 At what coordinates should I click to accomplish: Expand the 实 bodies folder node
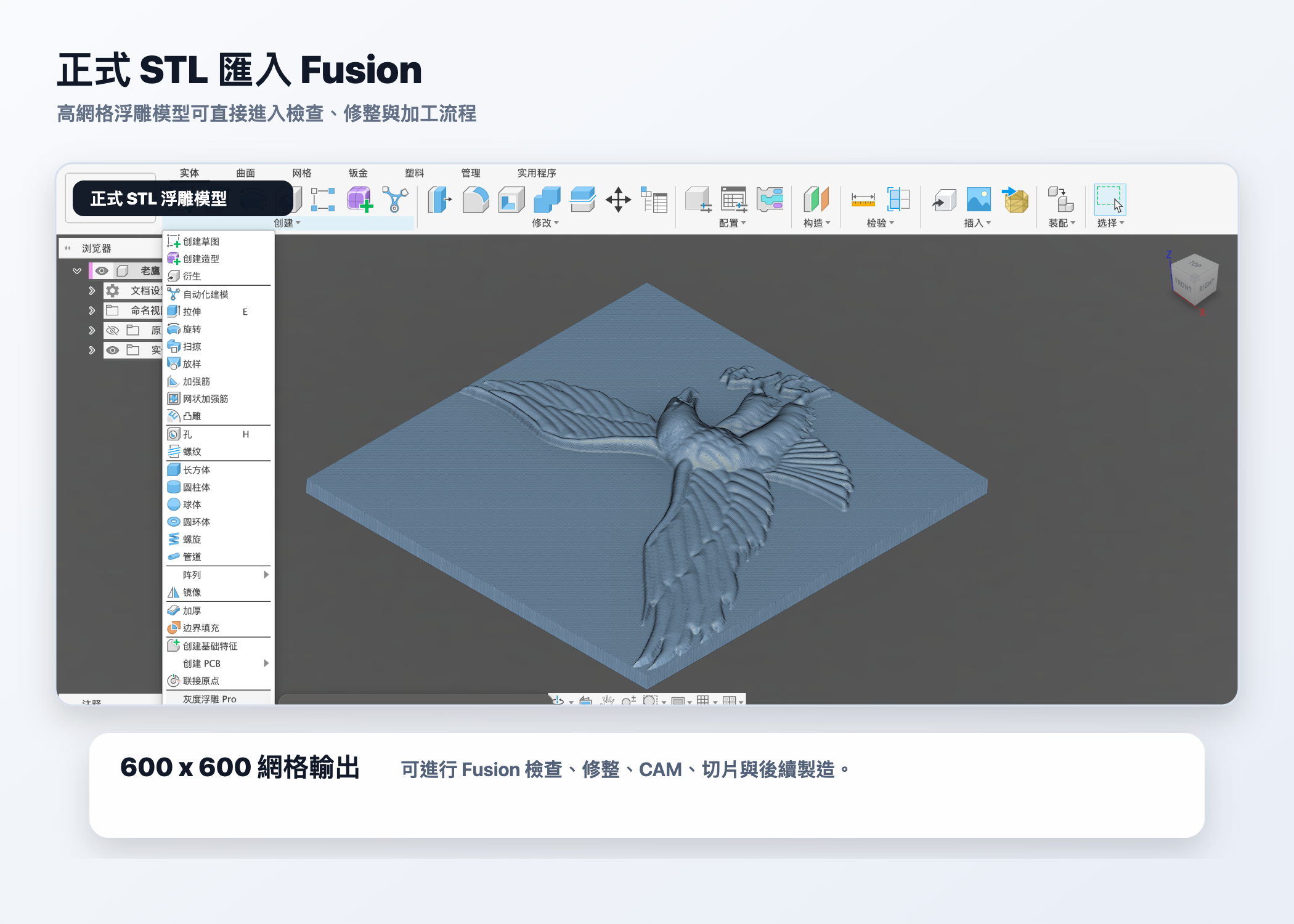92,350
